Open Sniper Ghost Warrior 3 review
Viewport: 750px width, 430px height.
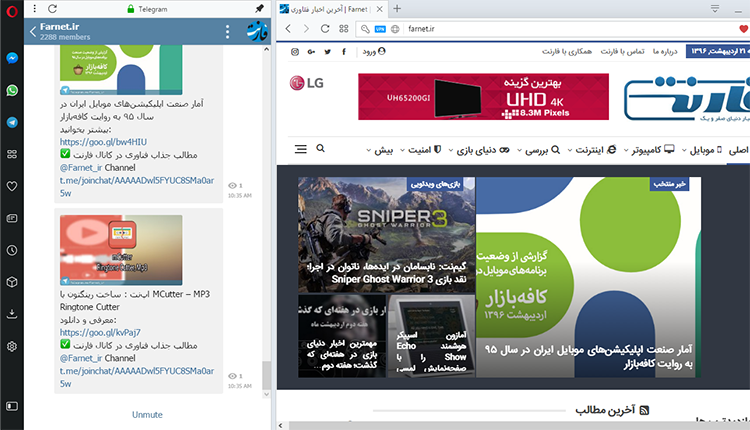coord(386,235)
